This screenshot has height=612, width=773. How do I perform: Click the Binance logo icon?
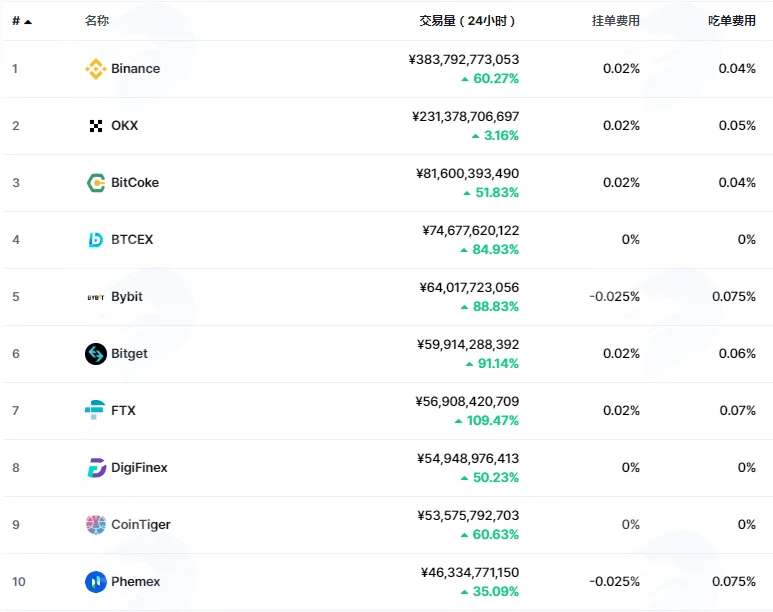pyautogui.click(x=96, y=69)
